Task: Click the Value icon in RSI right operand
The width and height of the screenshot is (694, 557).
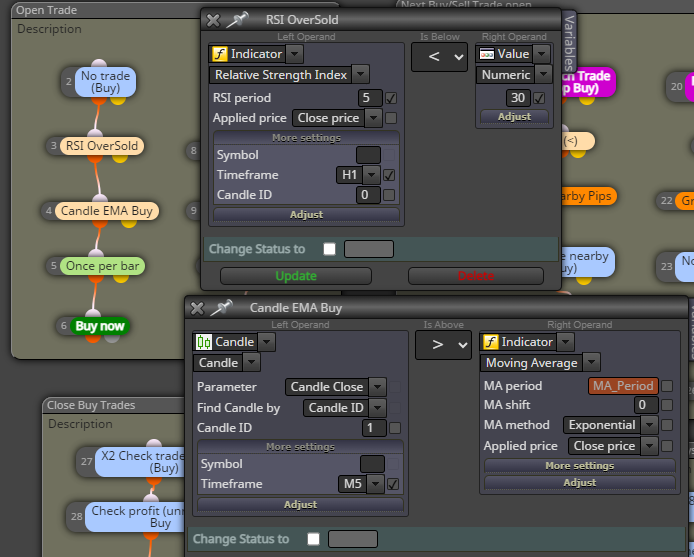Action: pyautogui.click(x=487, y=54)
